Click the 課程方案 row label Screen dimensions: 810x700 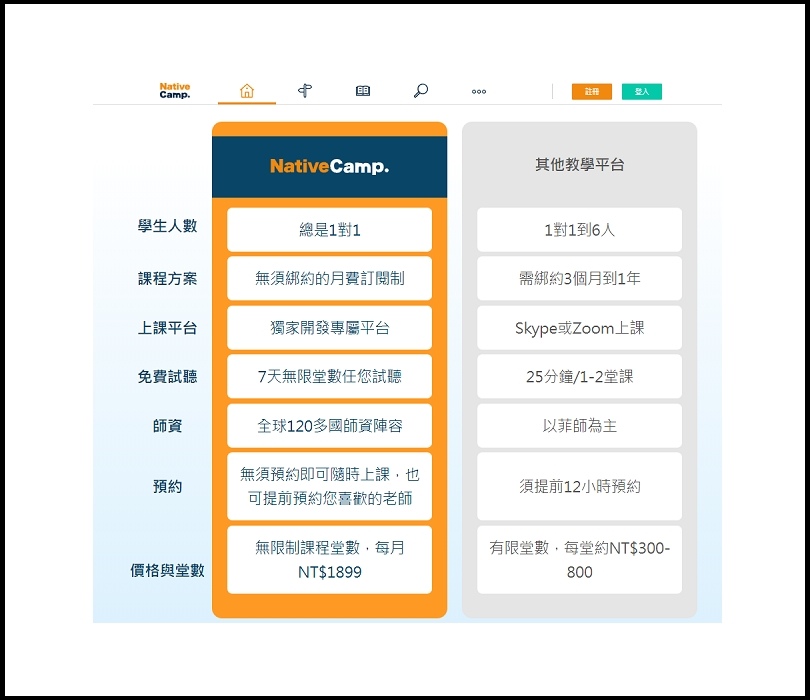[167, 278]
